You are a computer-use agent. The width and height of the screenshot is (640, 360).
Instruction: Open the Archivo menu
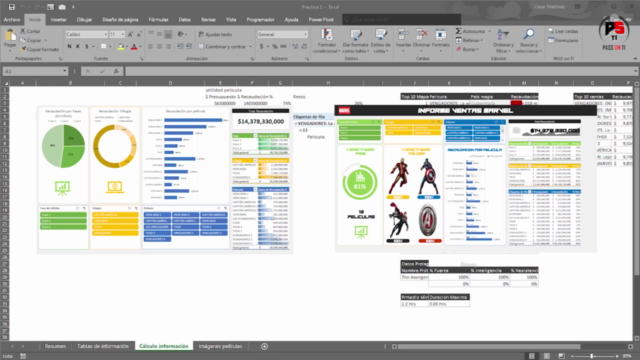[x=12, y=20]
